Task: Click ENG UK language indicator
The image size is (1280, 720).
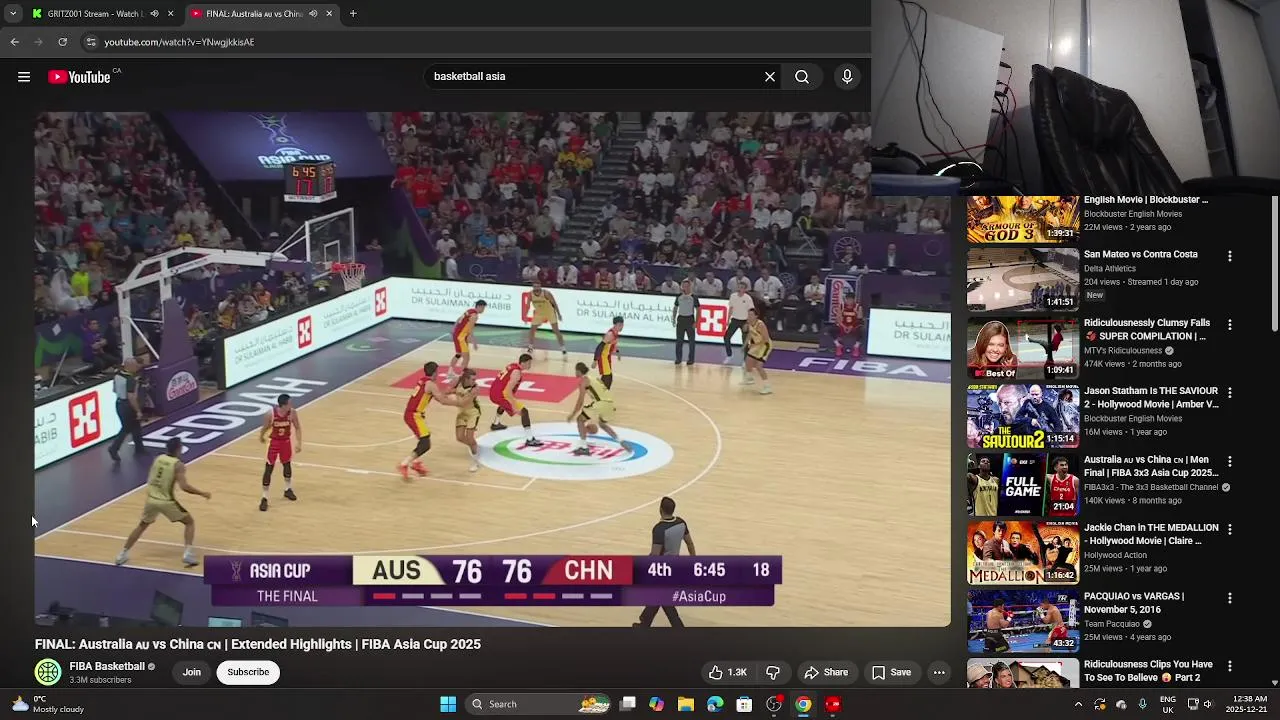Action: (x=1168, y=704)
